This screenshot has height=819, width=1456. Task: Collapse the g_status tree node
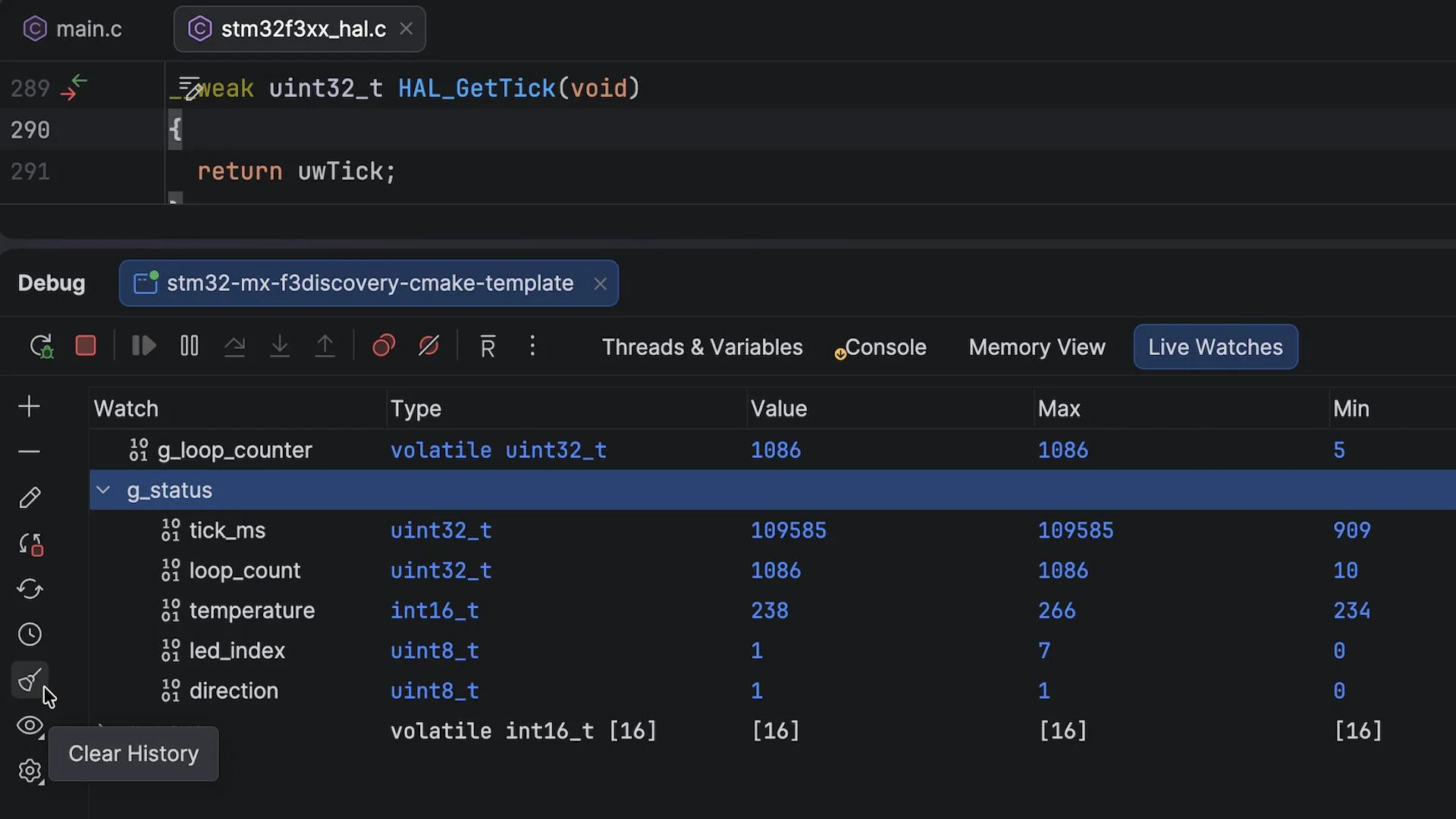(x=103, y=490)
